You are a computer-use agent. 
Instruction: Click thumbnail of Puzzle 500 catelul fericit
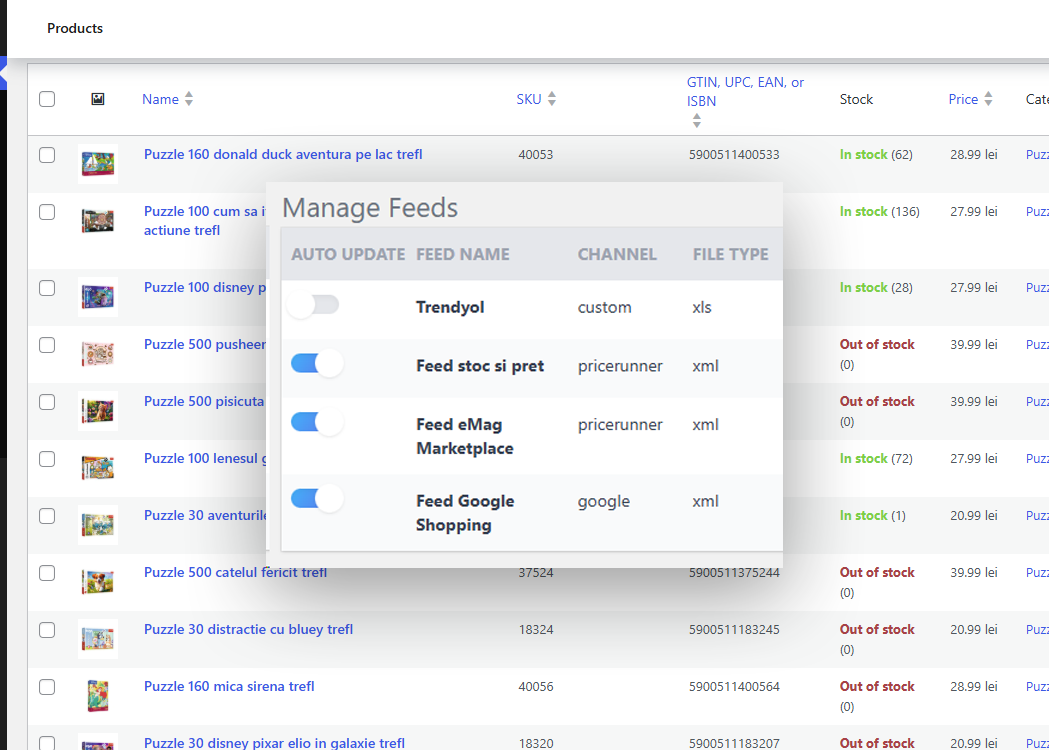click(98, 582)
